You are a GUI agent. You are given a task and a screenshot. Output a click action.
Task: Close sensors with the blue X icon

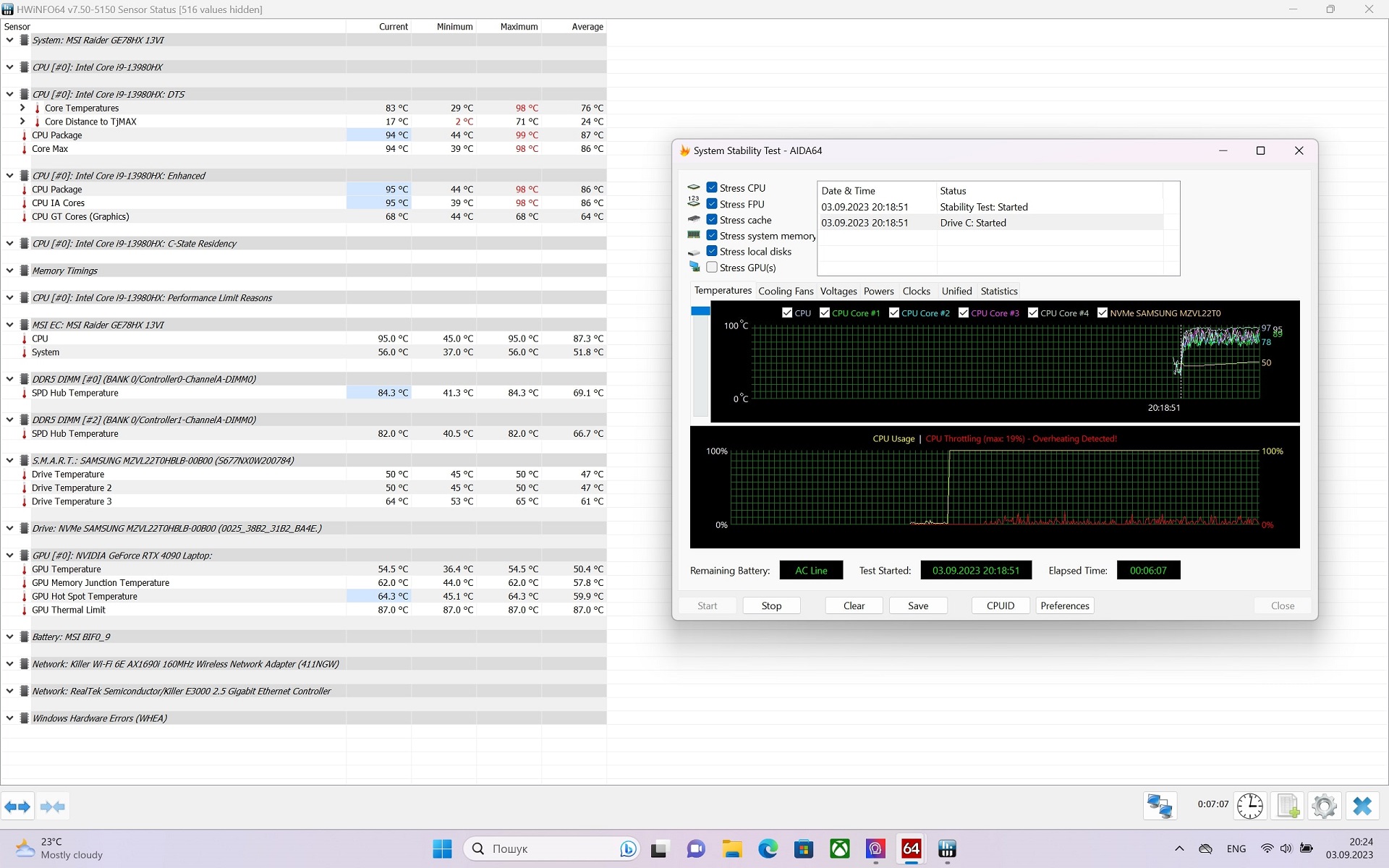(x=1362, y=806)
